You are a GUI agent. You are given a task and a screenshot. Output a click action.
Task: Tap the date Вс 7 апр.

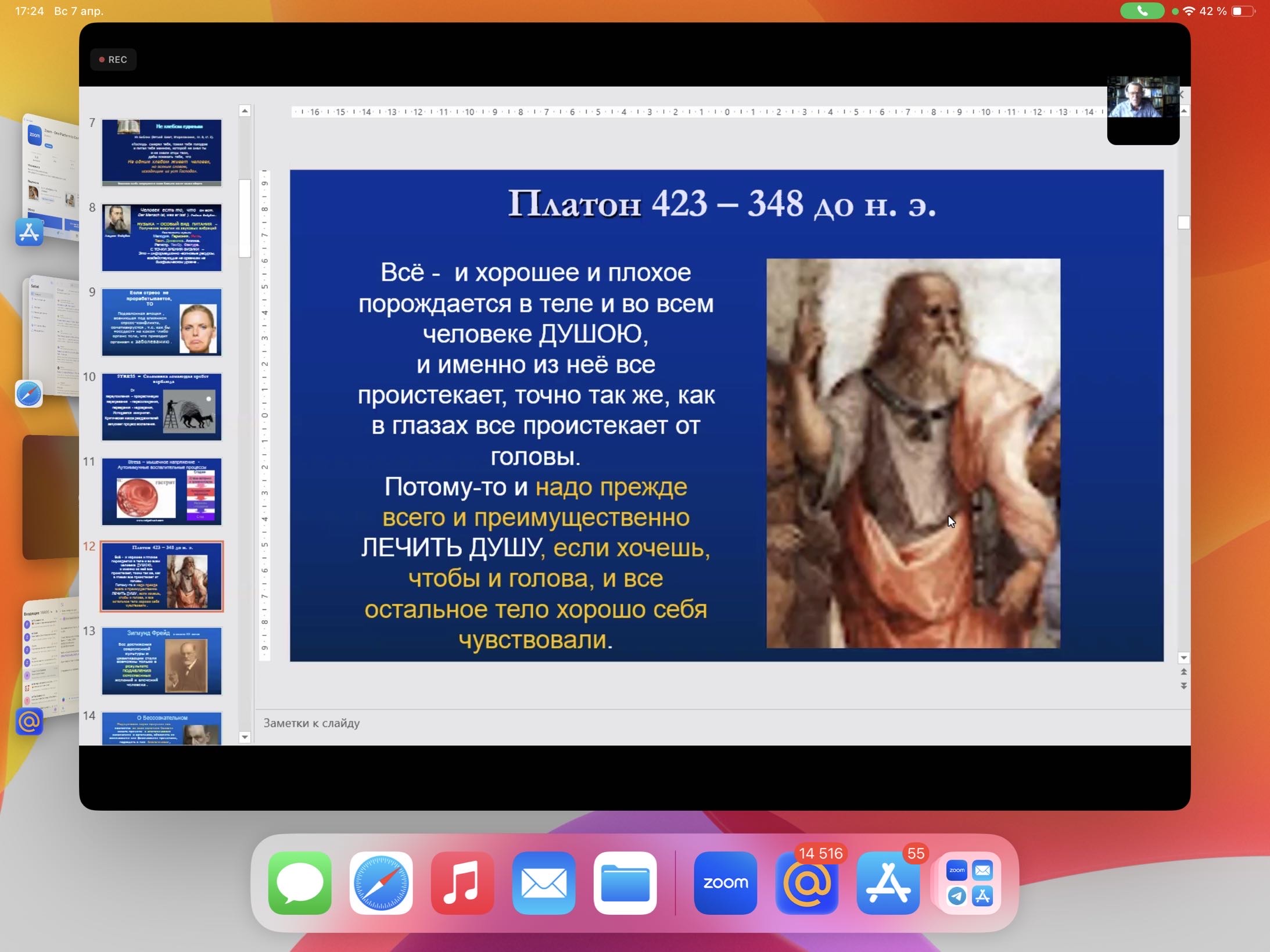(x=79, y=11)
